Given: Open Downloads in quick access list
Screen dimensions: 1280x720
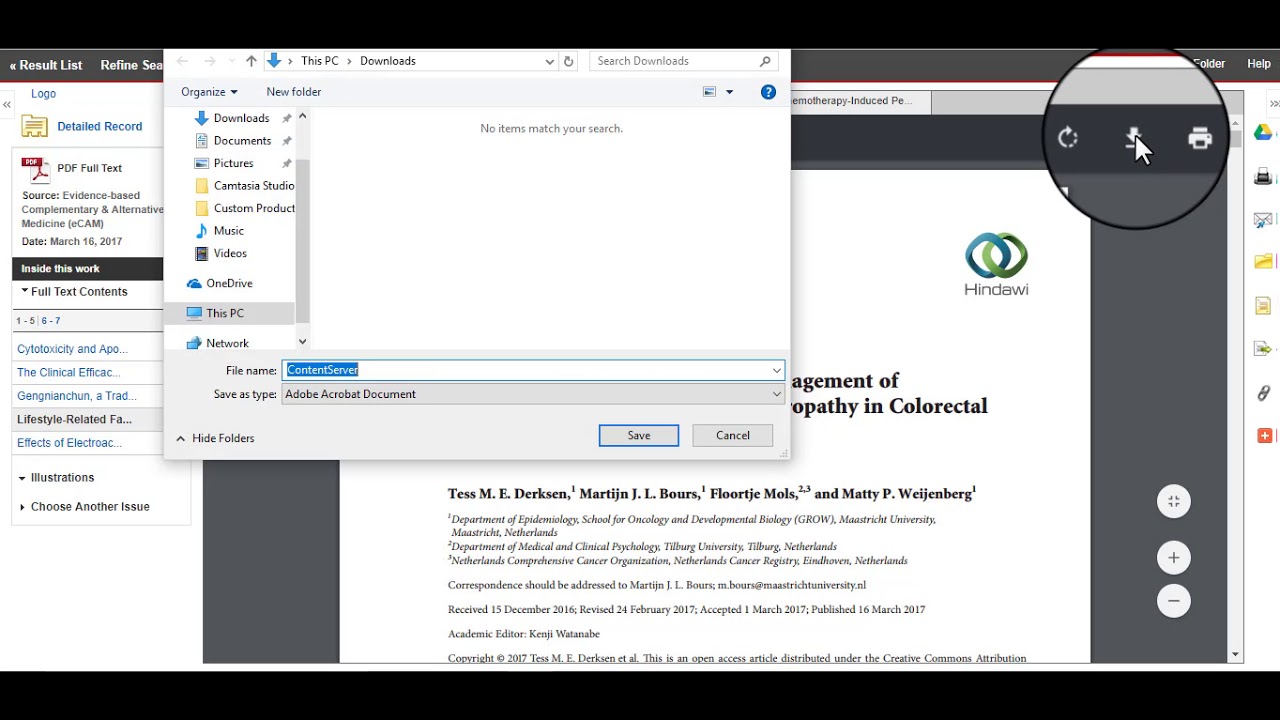Looking at the screenshot, I should 241,118.
